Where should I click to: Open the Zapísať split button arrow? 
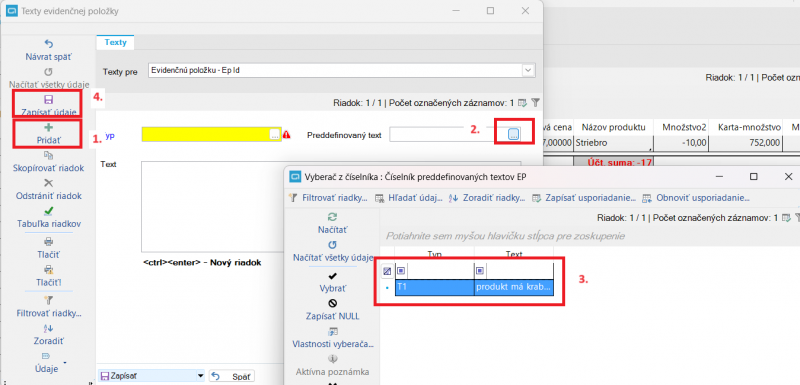click(200, 376)
